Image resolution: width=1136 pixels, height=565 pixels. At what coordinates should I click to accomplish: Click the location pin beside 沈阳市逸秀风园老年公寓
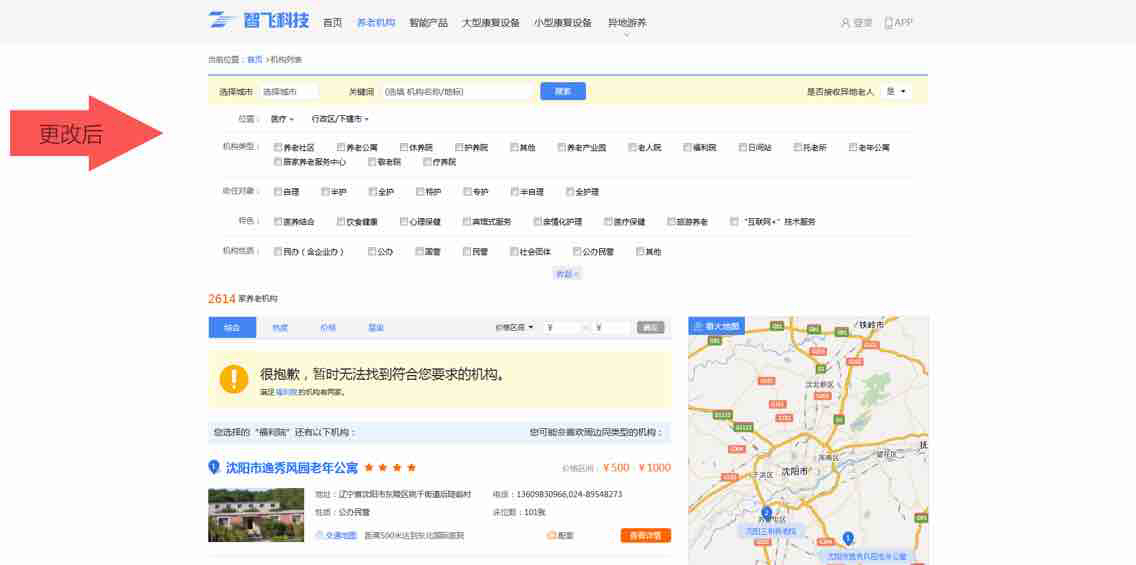coord(213,467)
